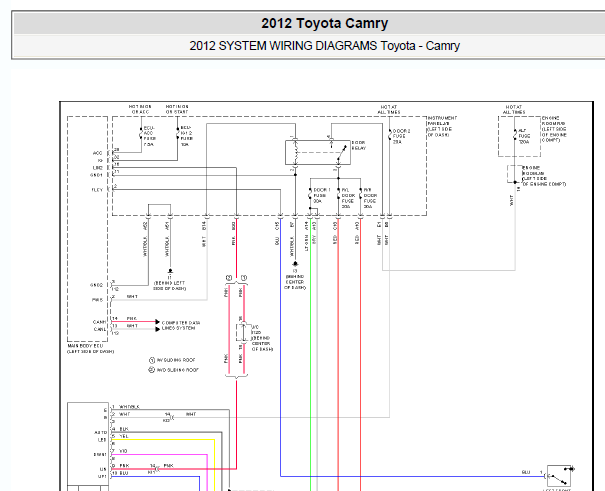Click the '2012 SYSTEM WIRING DIAGRAMS Toyota - Camry' subtitle

coord(324,46)
